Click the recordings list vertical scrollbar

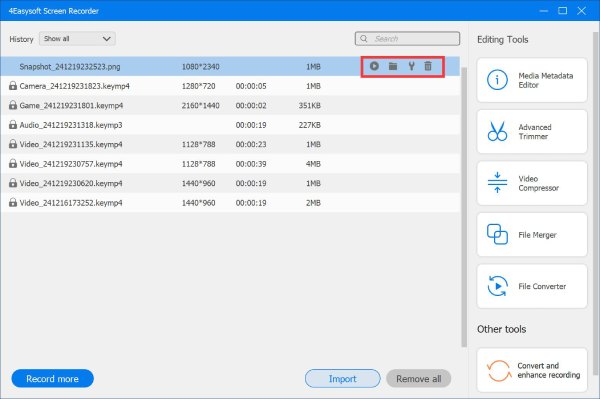[x=464, y=207]
